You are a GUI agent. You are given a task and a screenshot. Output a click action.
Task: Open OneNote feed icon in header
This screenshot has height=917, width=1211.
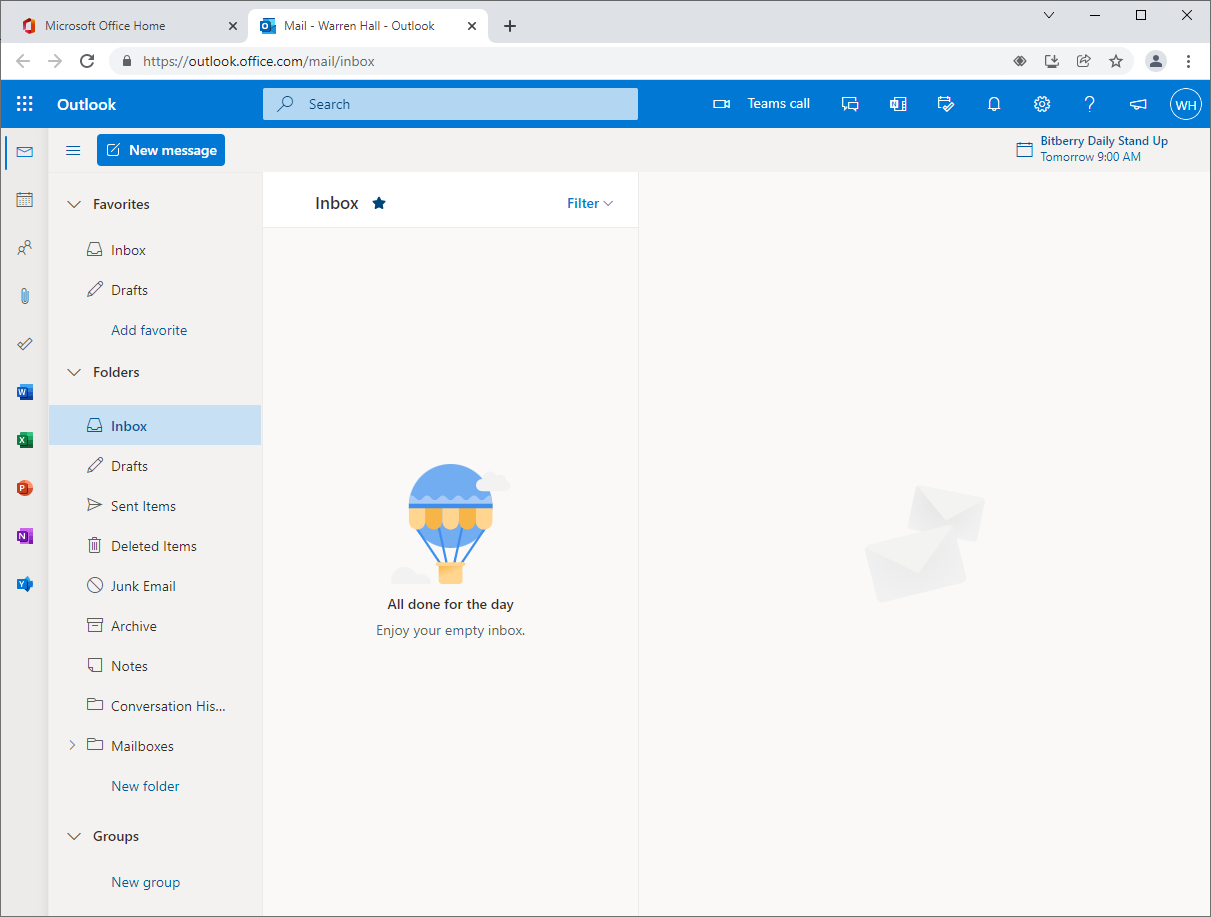898,104
